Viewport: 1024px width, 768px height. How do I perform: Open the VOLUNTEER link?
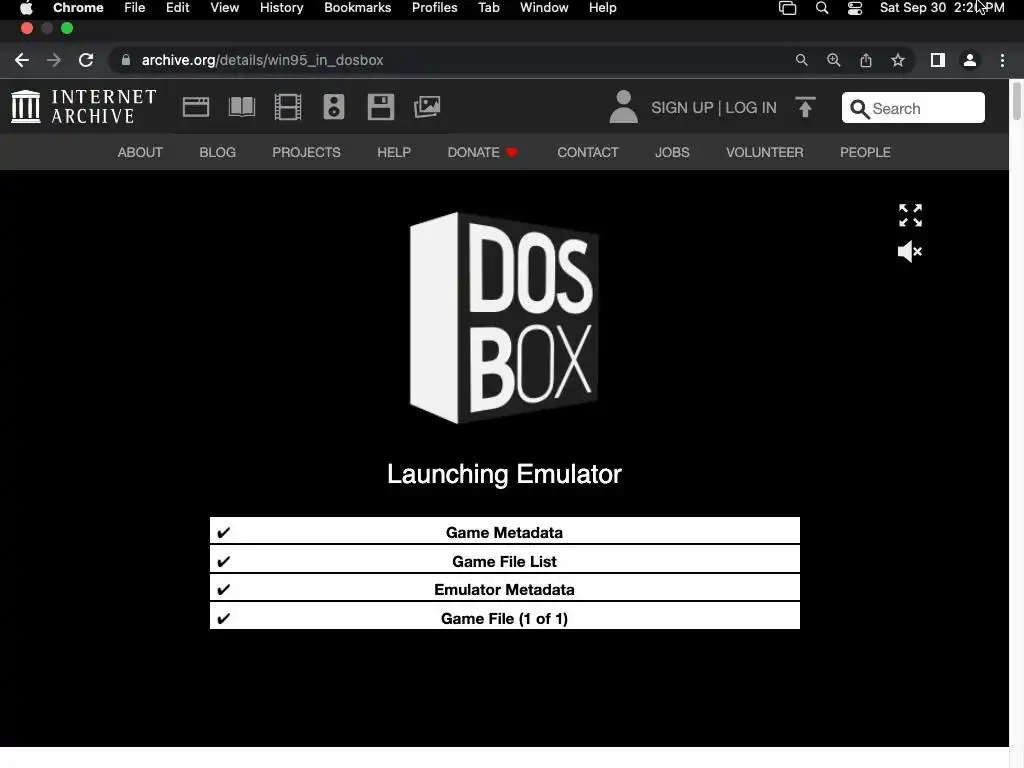tap(765, 152)
